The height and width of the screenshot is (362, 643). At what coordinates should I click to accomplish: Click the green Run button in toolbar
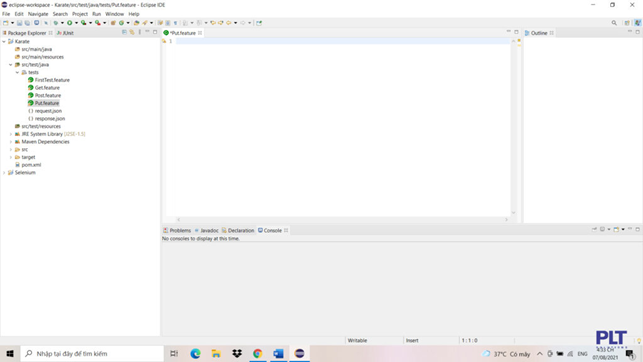coord(70,23)
